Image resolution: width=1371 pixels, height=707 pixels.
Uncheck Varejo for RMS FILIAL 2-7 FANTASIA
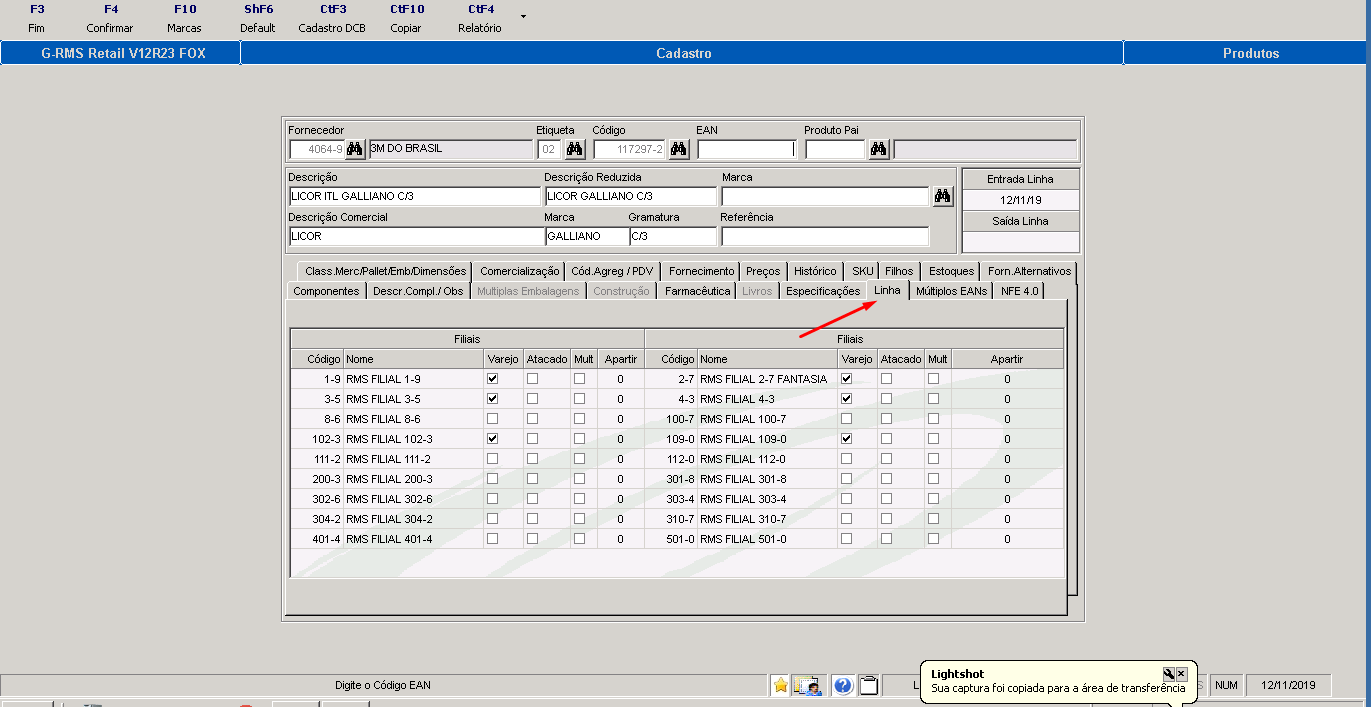pos(846,379)
